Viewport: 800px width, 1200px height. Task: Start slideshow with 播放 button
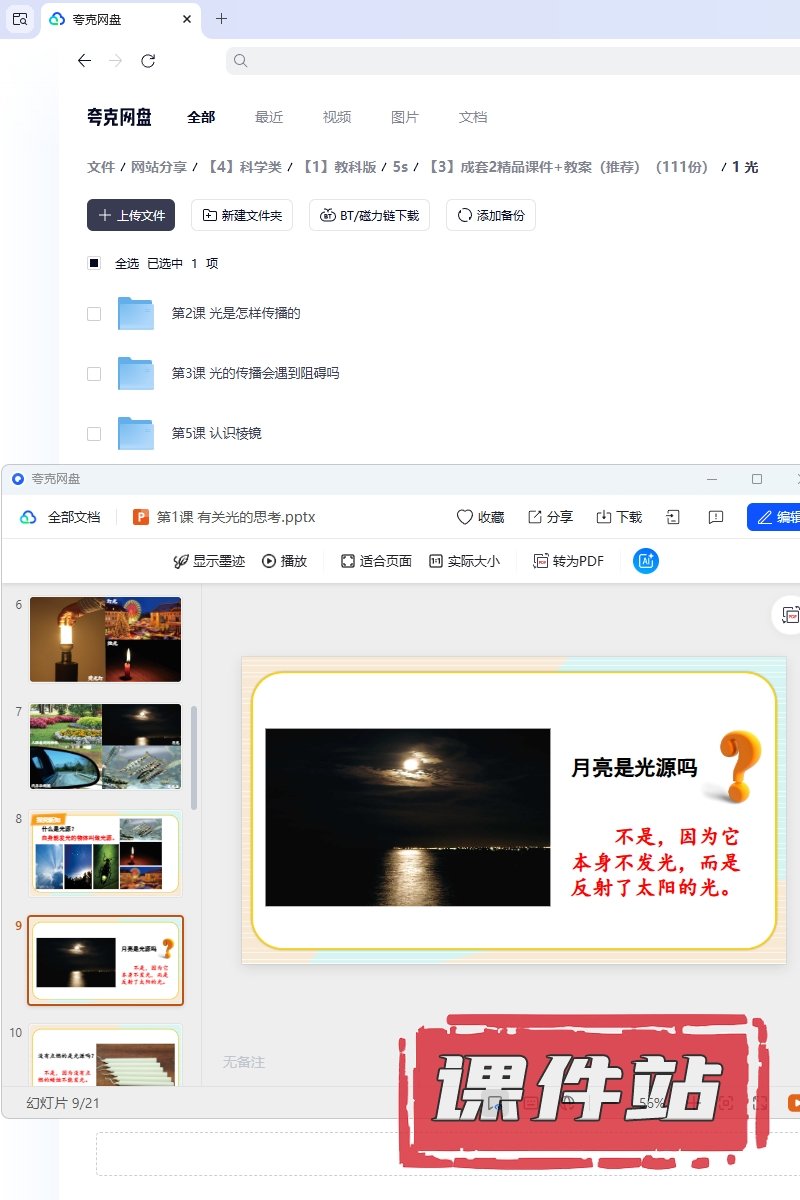(x=284, y=561)
